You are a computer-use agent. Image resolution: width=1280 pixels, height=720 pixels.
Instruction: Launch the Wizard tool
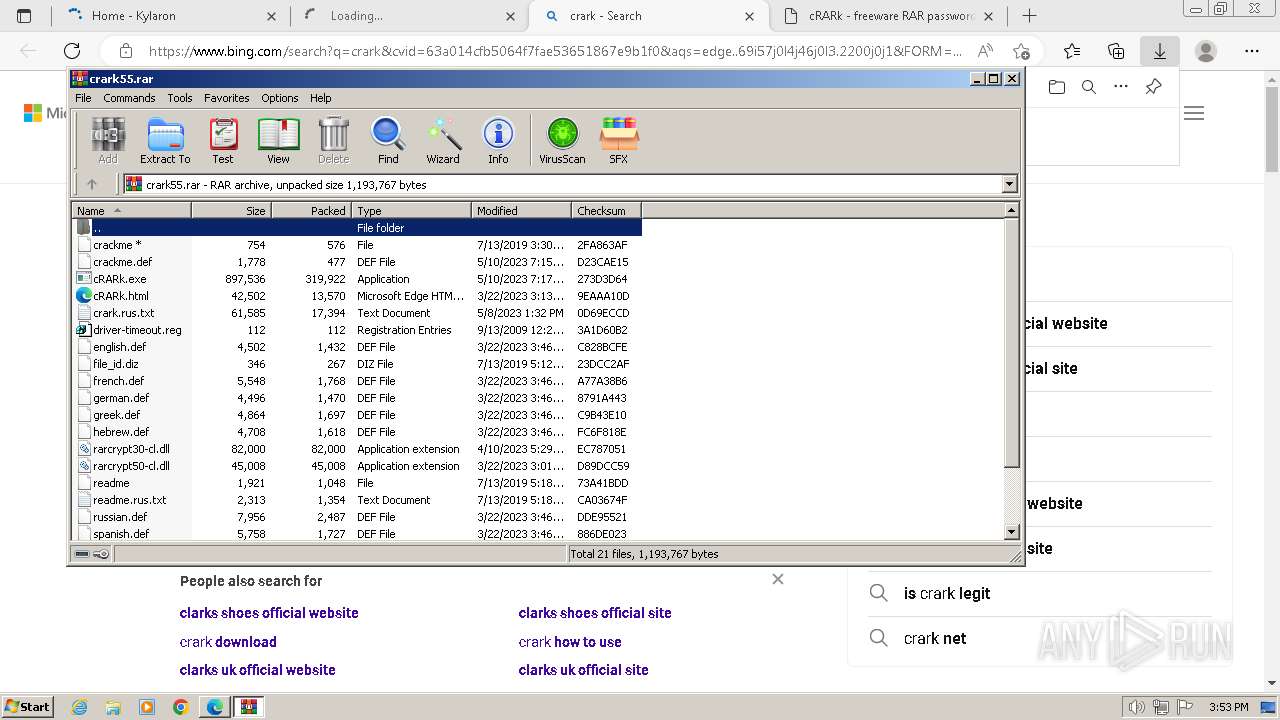click(x=443, y=140)
